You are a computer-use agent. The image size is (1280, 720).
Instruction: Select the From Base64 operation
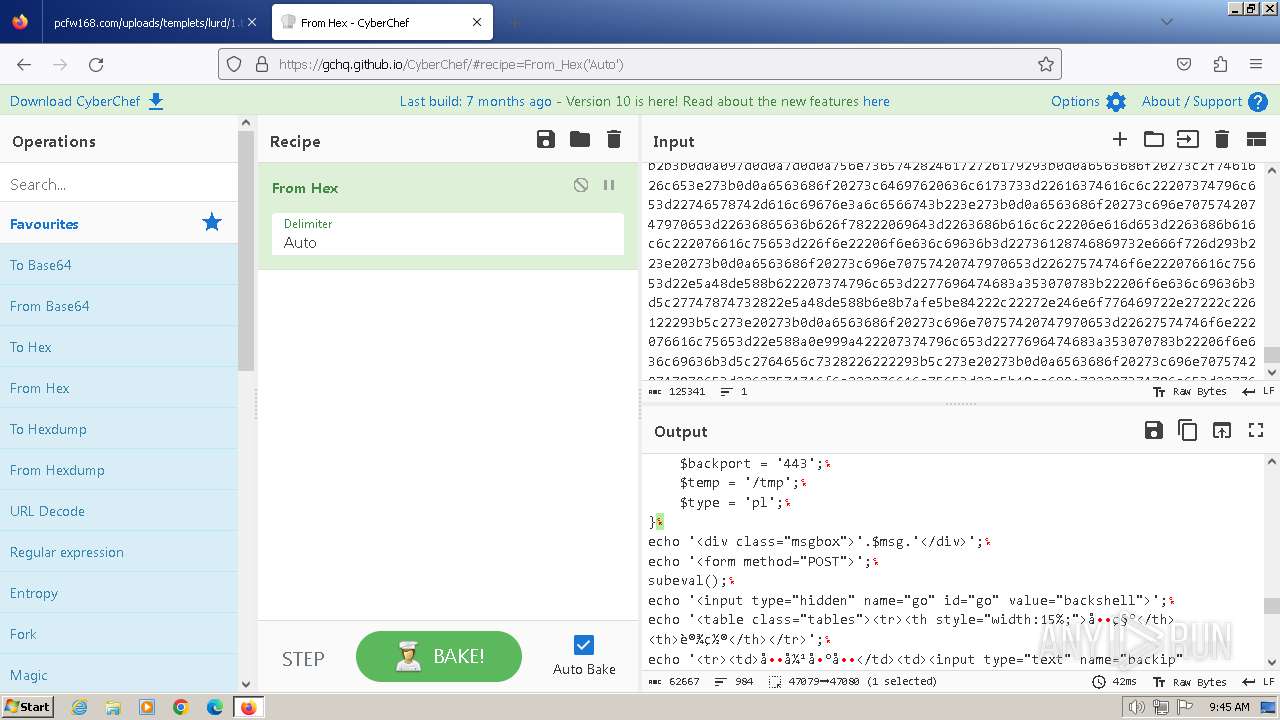point(119,306)
